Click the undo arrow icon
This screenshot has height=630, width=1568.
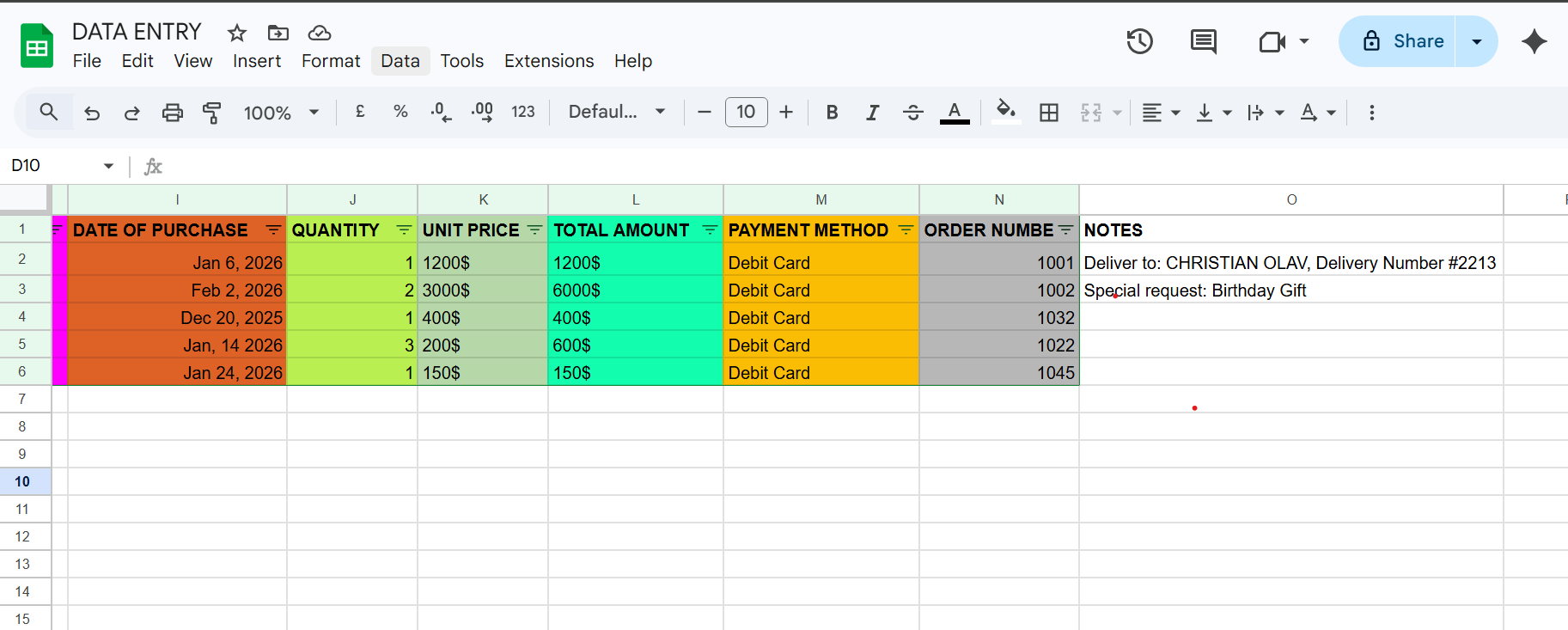pos(92,113)
